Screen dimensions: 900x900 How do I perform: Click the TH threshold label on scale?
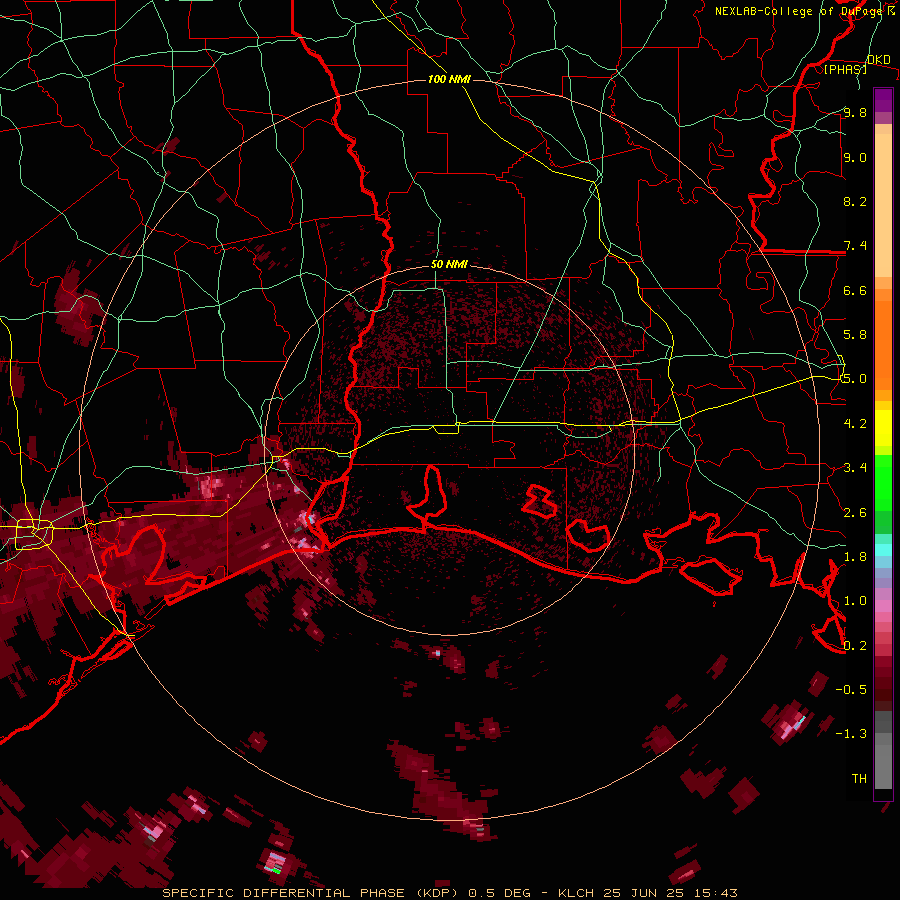click(x=859, y=779)
